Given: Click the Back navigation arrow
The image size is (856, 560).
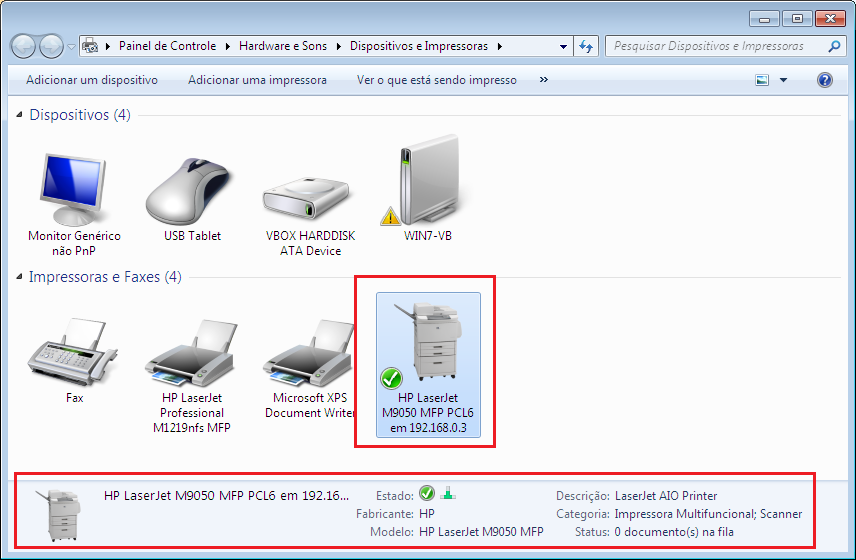Looking at the screenshot, I should (23, 46).
